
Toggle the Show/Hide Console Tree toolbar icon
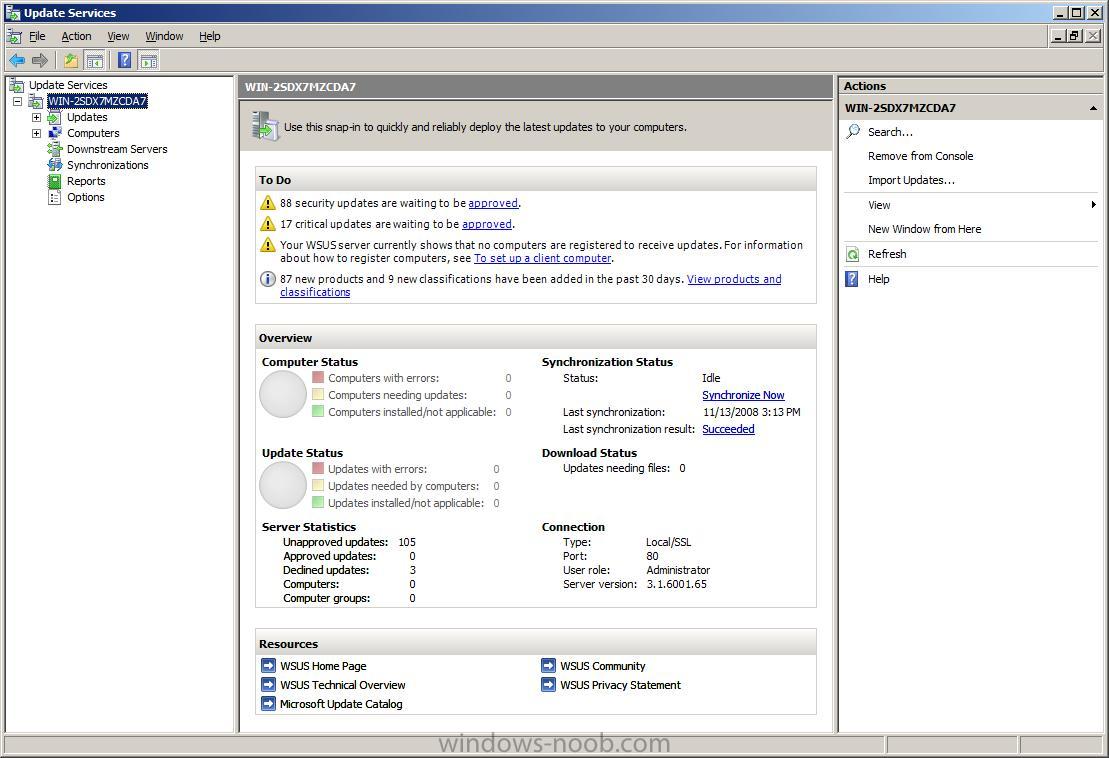coord(94,61)
